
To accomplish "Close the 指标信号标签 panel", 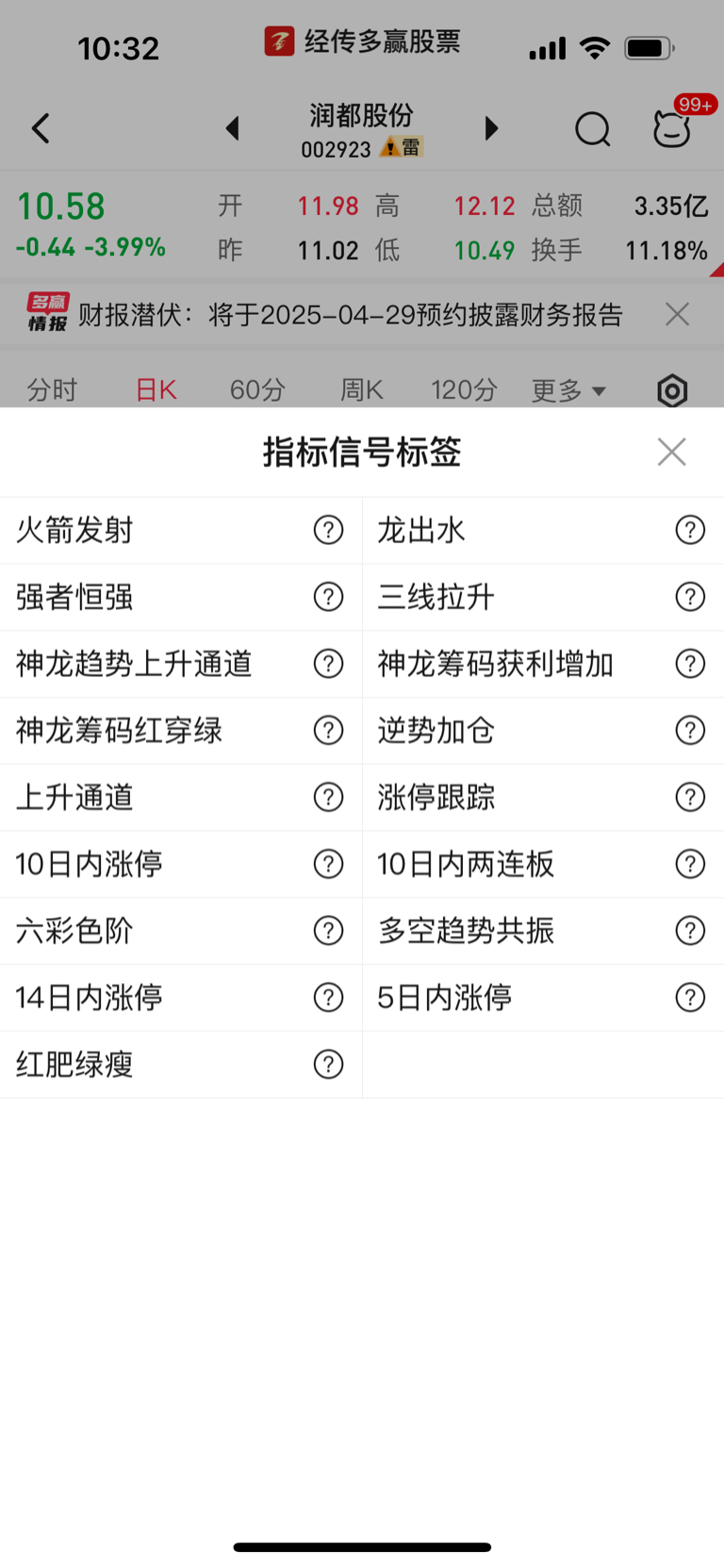I will pos(671,452).
